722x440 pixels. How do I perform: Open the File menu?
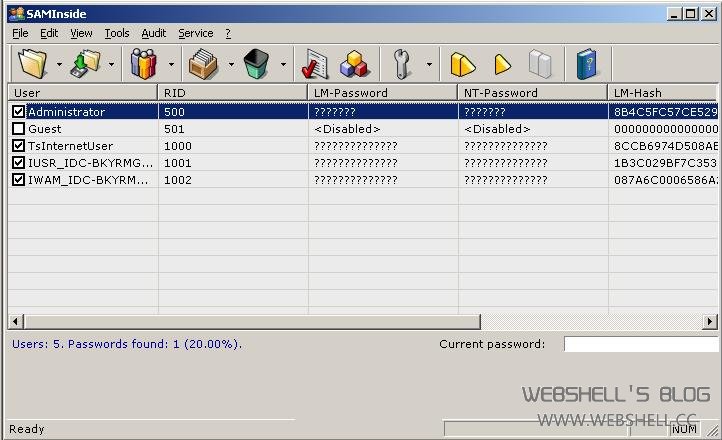(20, 33)
